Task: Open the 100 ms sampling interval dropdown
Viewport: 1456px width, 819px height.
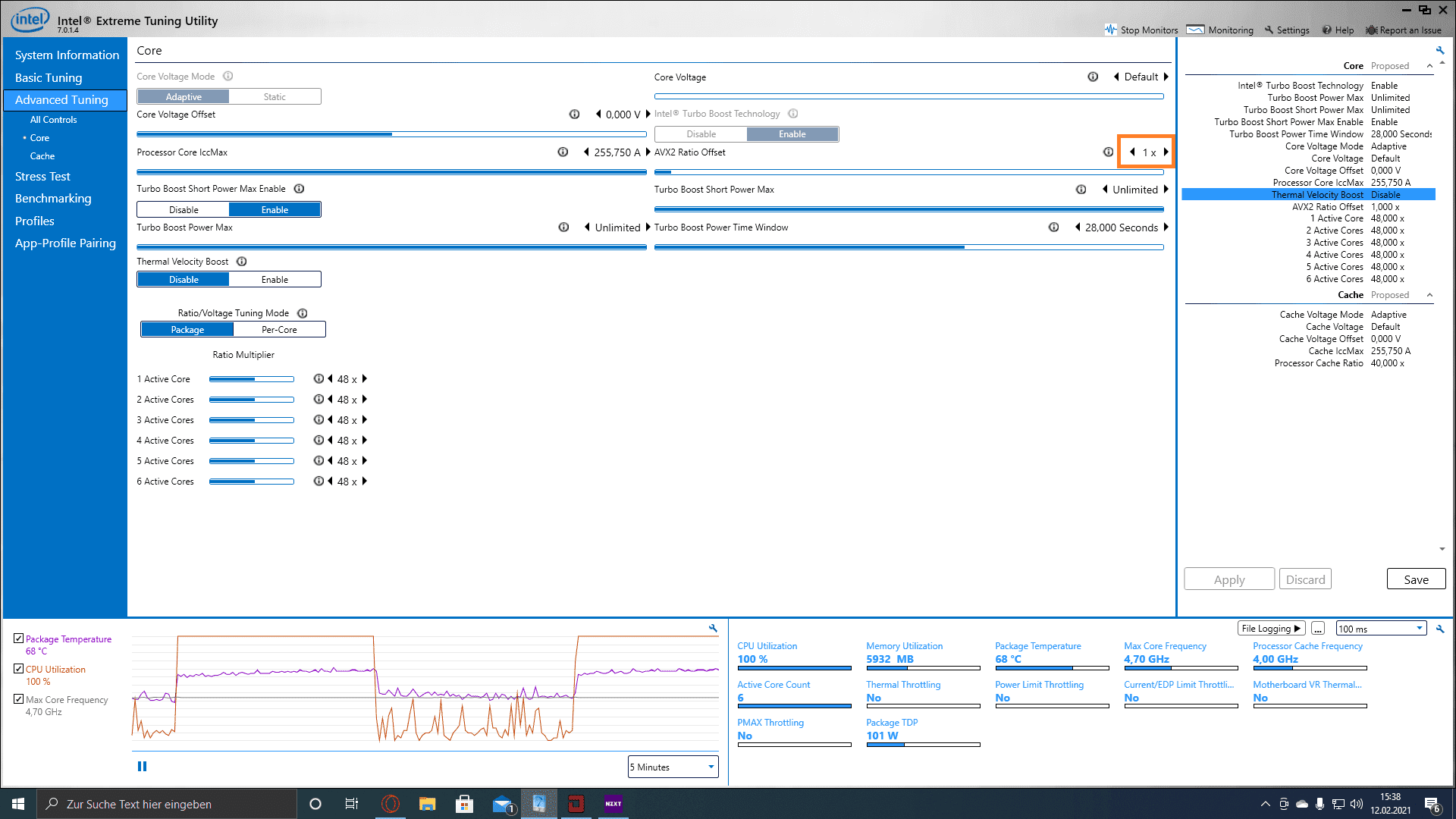Action: pyautogui.click(x=1381, y=629)
